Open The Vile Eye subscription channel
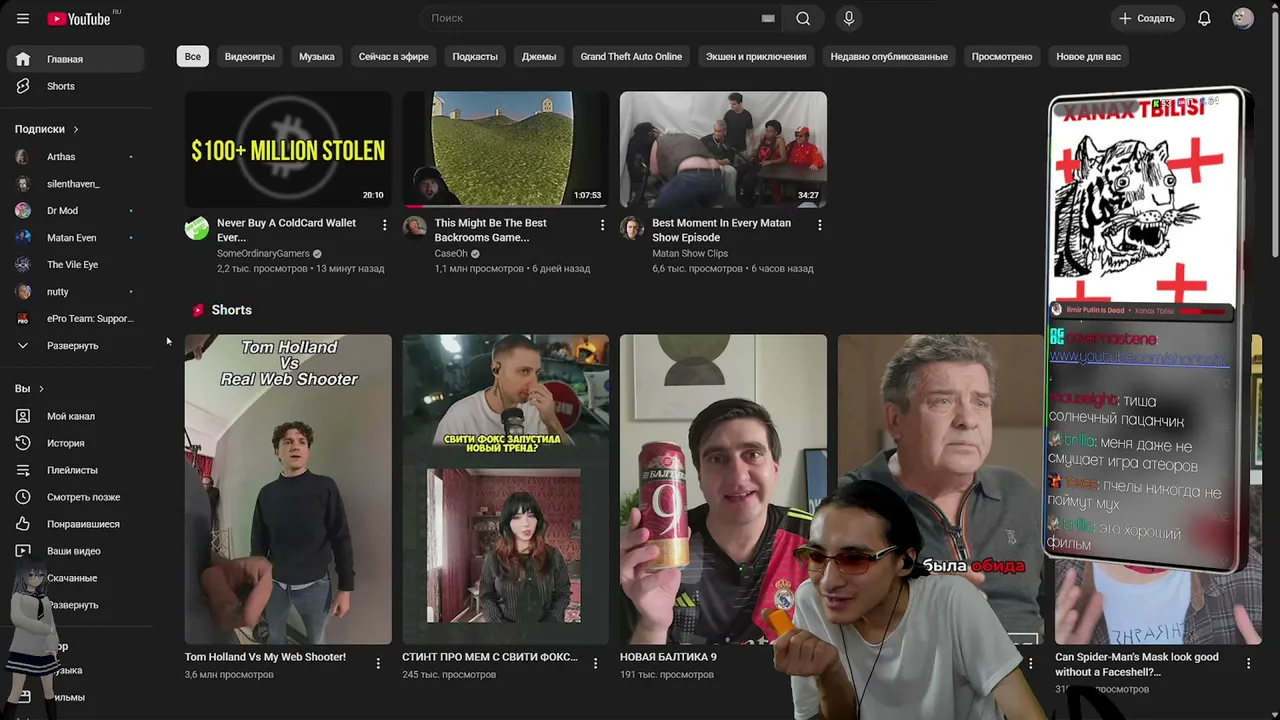Screen dimensions: 1280x720 pos(76,265)
